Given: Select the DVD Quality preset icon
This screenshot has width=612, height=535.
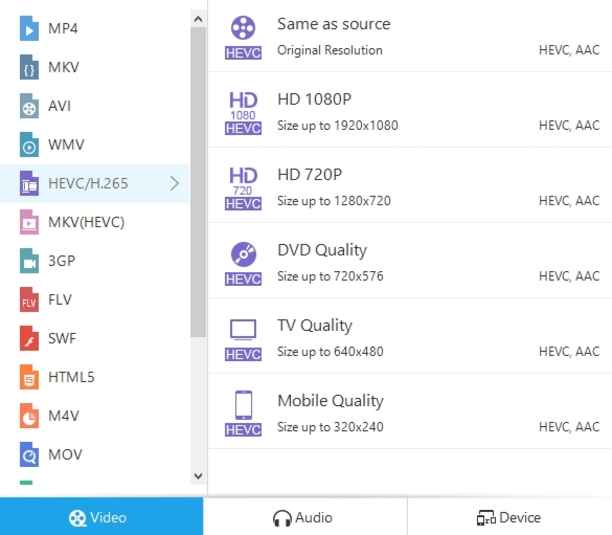Looking at the screenshot, I should [x=243, y=262].
